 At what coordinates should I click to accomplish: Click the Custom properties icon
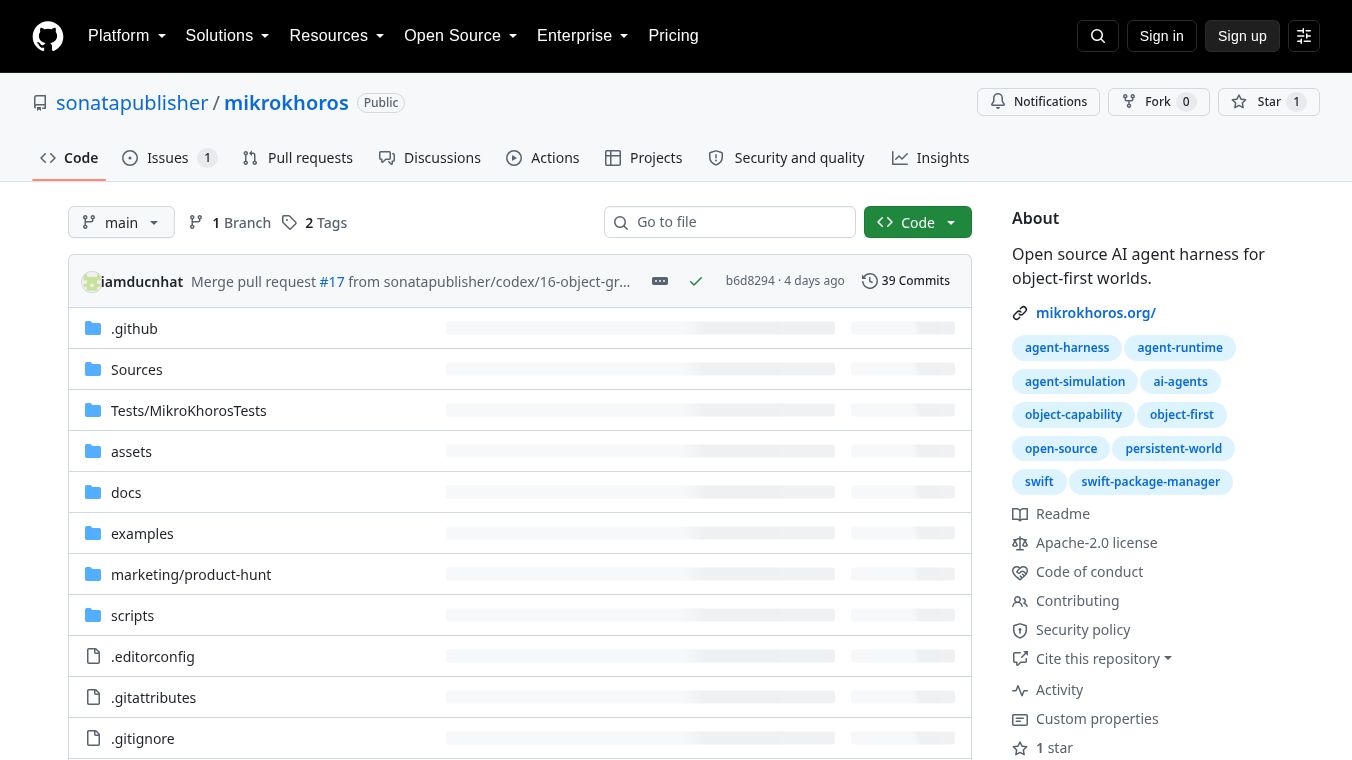coord(1020,719)
